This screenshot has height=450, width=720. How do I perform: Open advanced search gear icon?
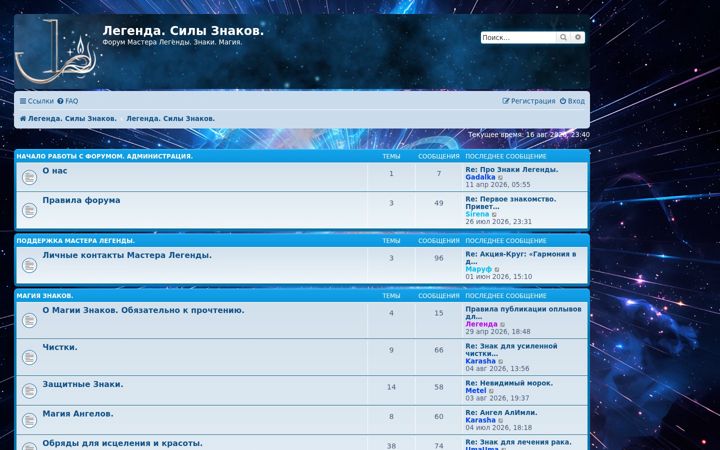point(578,38)
